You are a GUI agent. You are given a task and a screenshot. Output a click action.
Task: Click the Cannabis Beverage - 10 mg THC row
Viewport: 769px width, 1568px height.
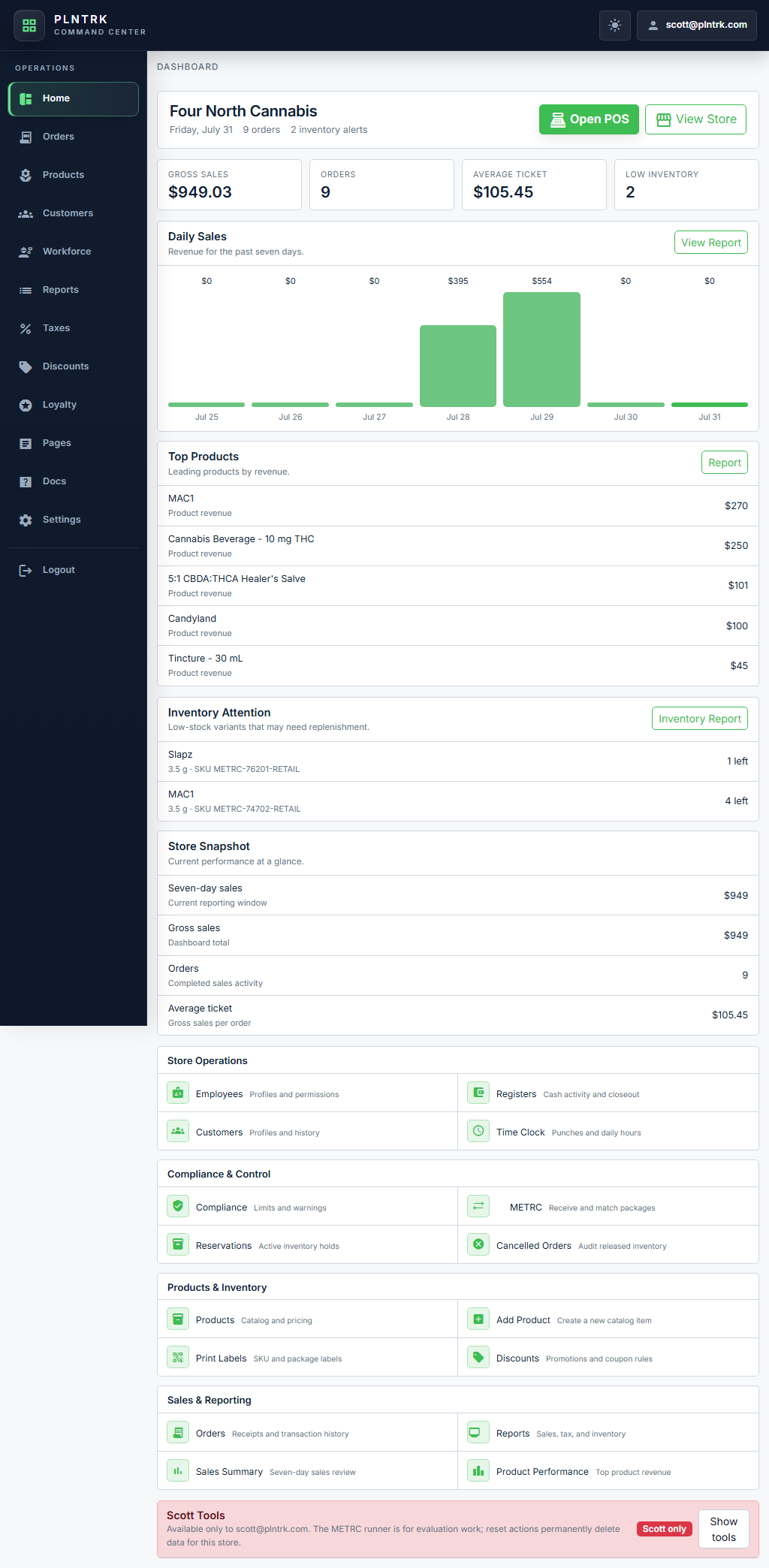[x=458, y=546]
